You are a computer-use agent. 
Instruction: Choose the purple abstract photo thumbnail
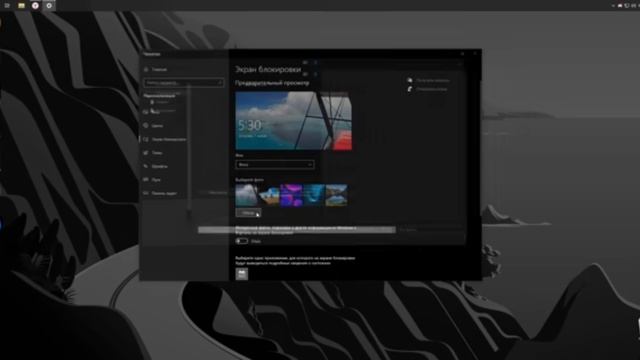tap(291, 195)
